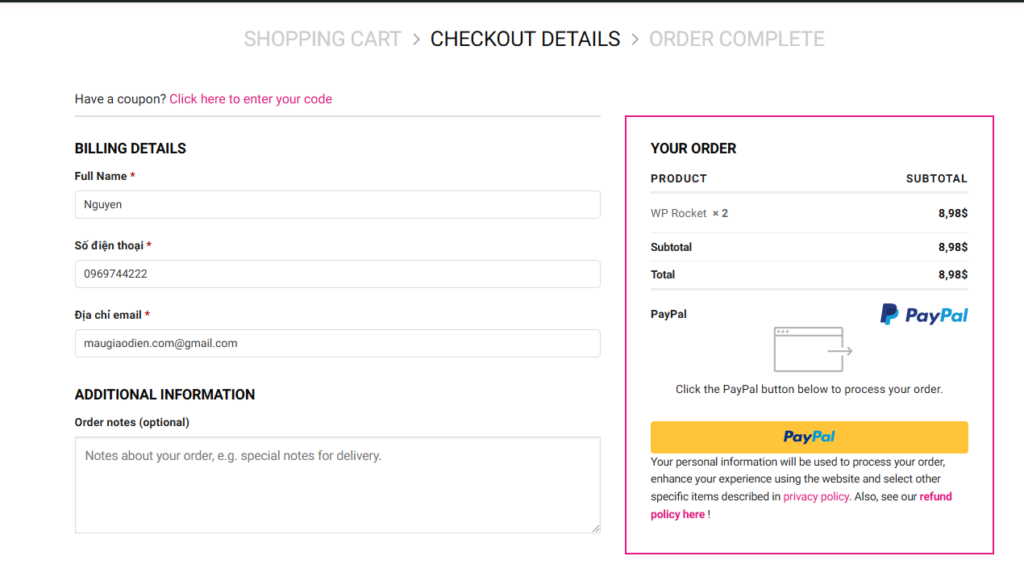The image size is (1024, 577).
Task: Click inside the Order notes text area
Action: tap(337, 485)
